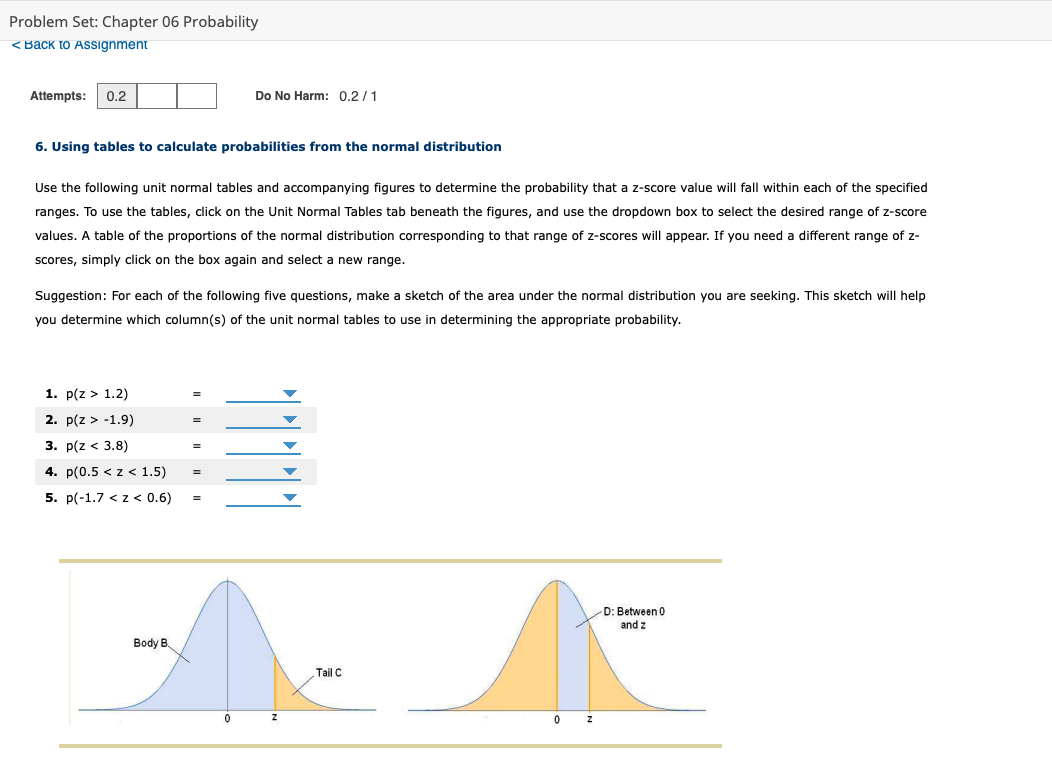Click the z axis label under the left curve
The height and width of the screenshot is (769, 1052).
click(x=273, y=718)
